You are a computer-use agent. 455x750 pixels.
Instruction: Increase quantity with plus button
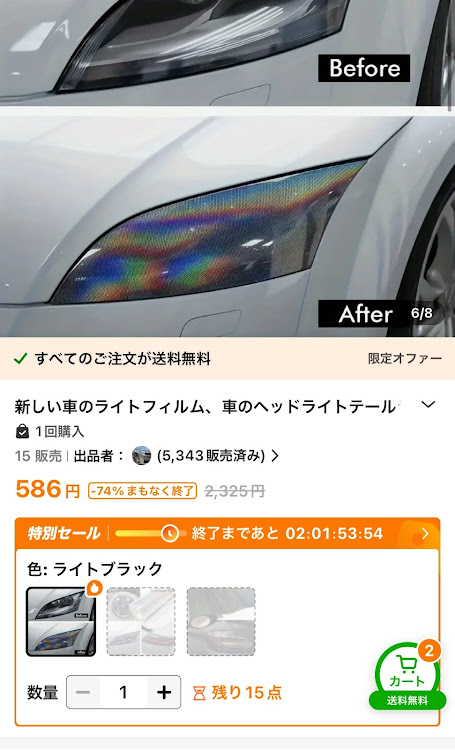(x=164, y=692)
